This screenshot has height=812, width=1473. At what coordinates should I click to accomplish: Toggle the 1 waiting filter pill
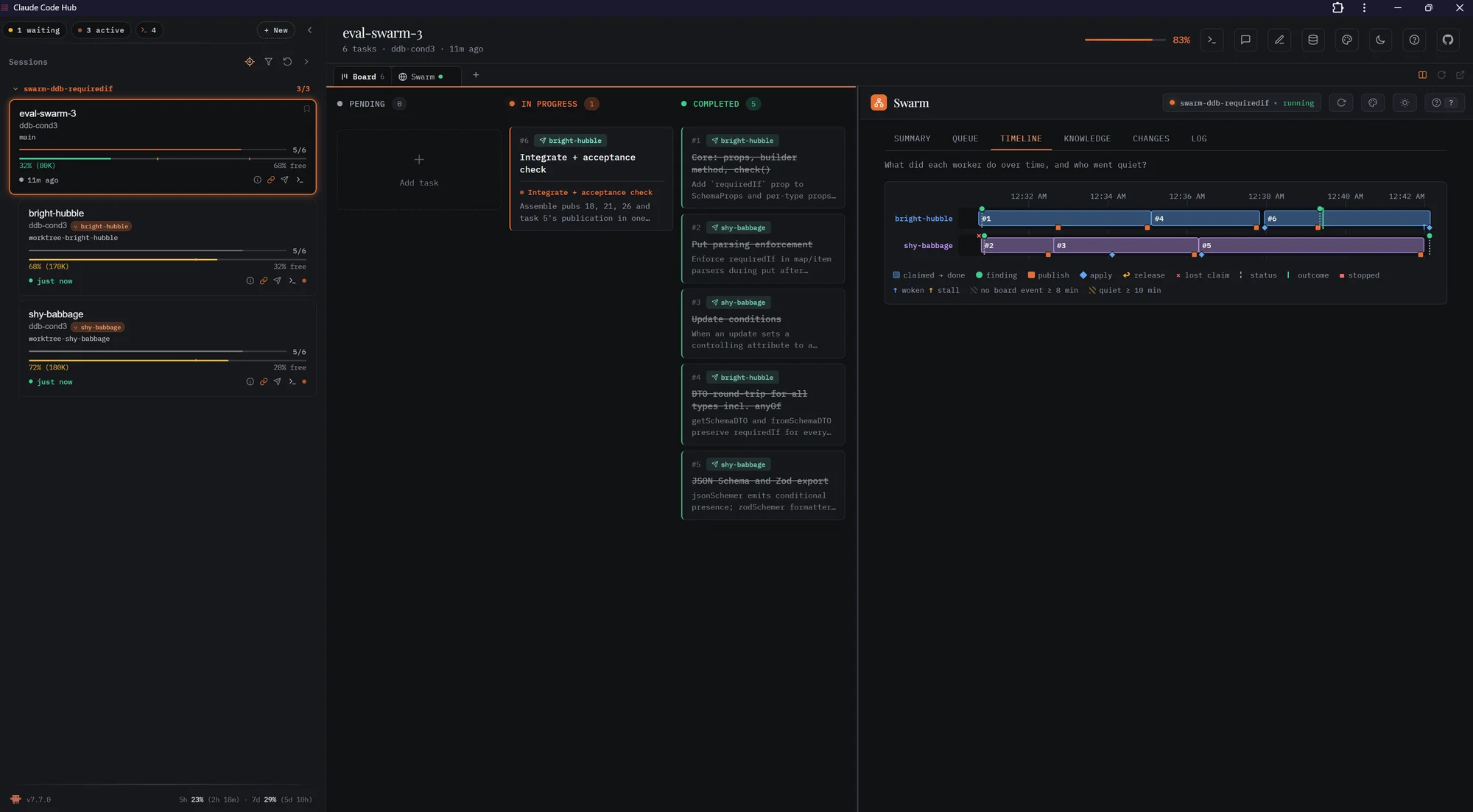[x=34, y=30]
